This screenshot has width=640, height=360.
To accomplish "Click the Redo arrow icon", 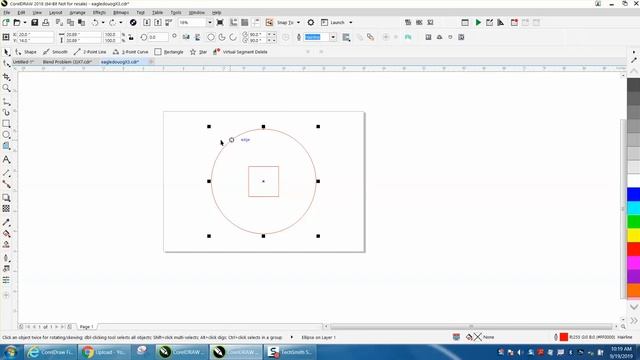I will tap(112, 22).
